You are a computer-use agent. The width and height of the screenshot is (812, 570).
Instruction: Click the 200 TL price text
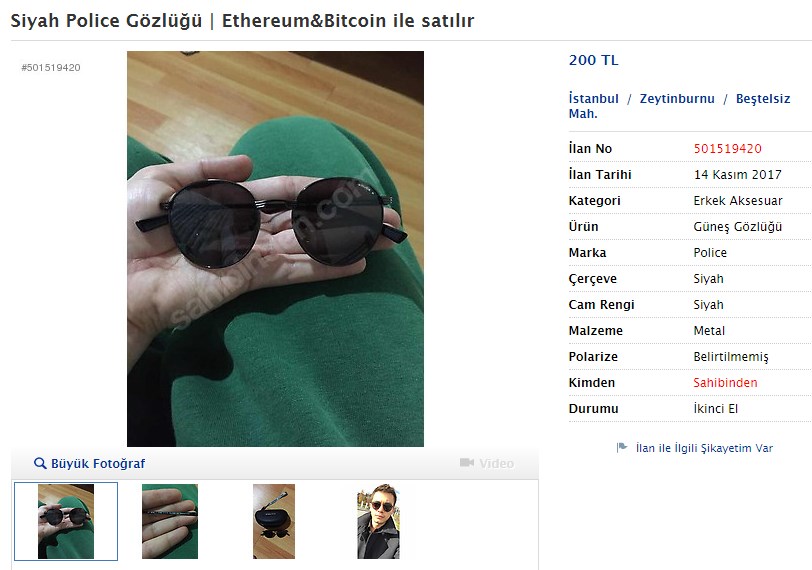coord(593,60)
